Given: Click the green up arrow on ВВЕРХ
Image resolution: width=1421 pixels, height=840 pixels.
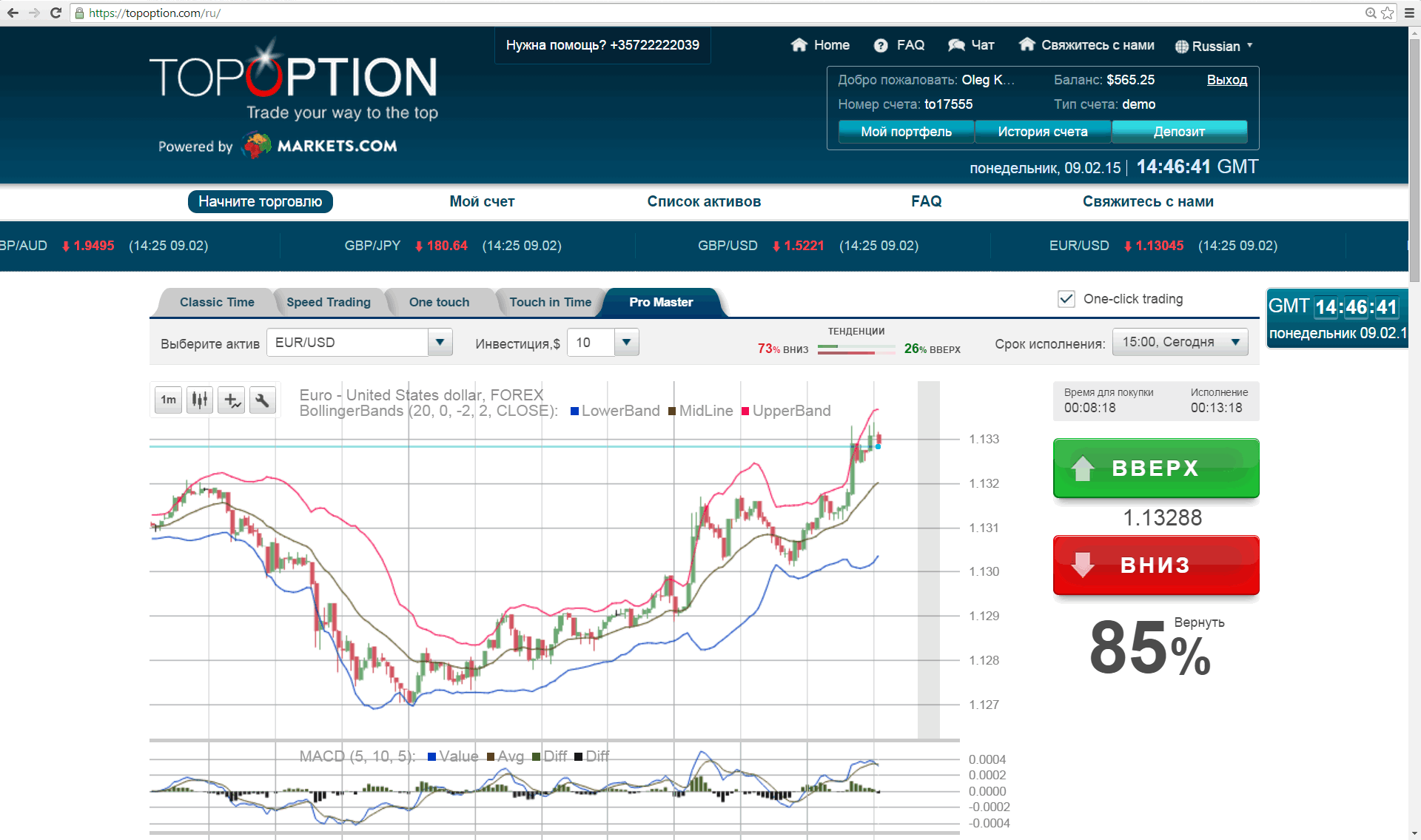Looking at the screenshot, I should point(1083,468).
